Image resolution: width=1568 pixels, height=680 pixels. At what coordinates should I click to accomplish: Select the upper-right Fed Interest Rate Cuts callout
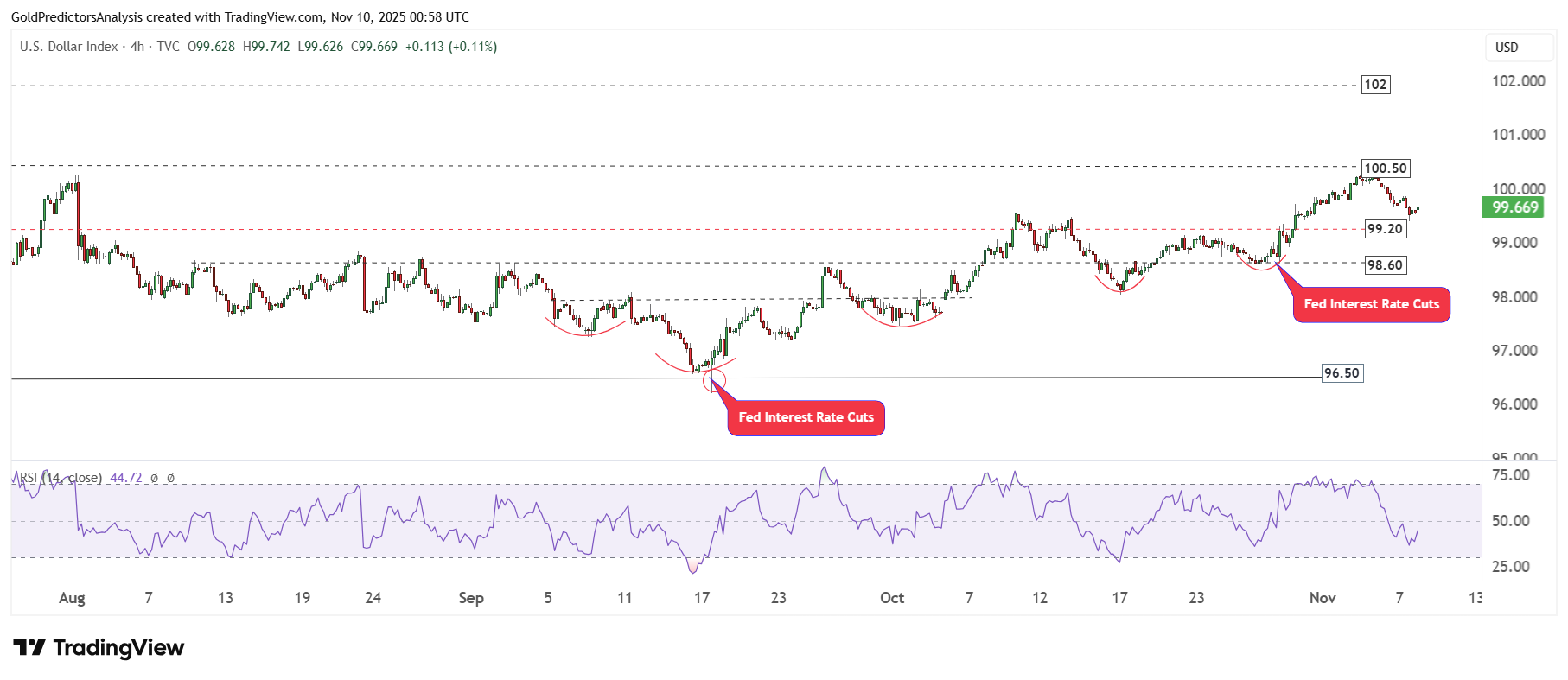(x=1371, y=305)
